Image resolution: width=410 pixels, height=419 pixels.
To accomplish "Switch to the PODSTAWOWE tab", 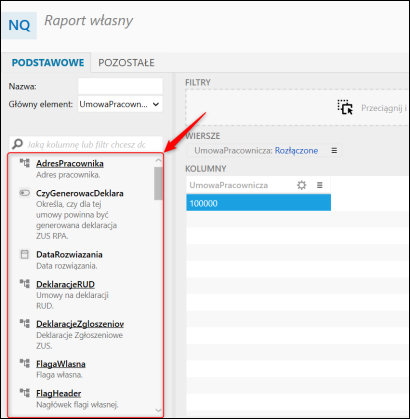I will (48, 63).
